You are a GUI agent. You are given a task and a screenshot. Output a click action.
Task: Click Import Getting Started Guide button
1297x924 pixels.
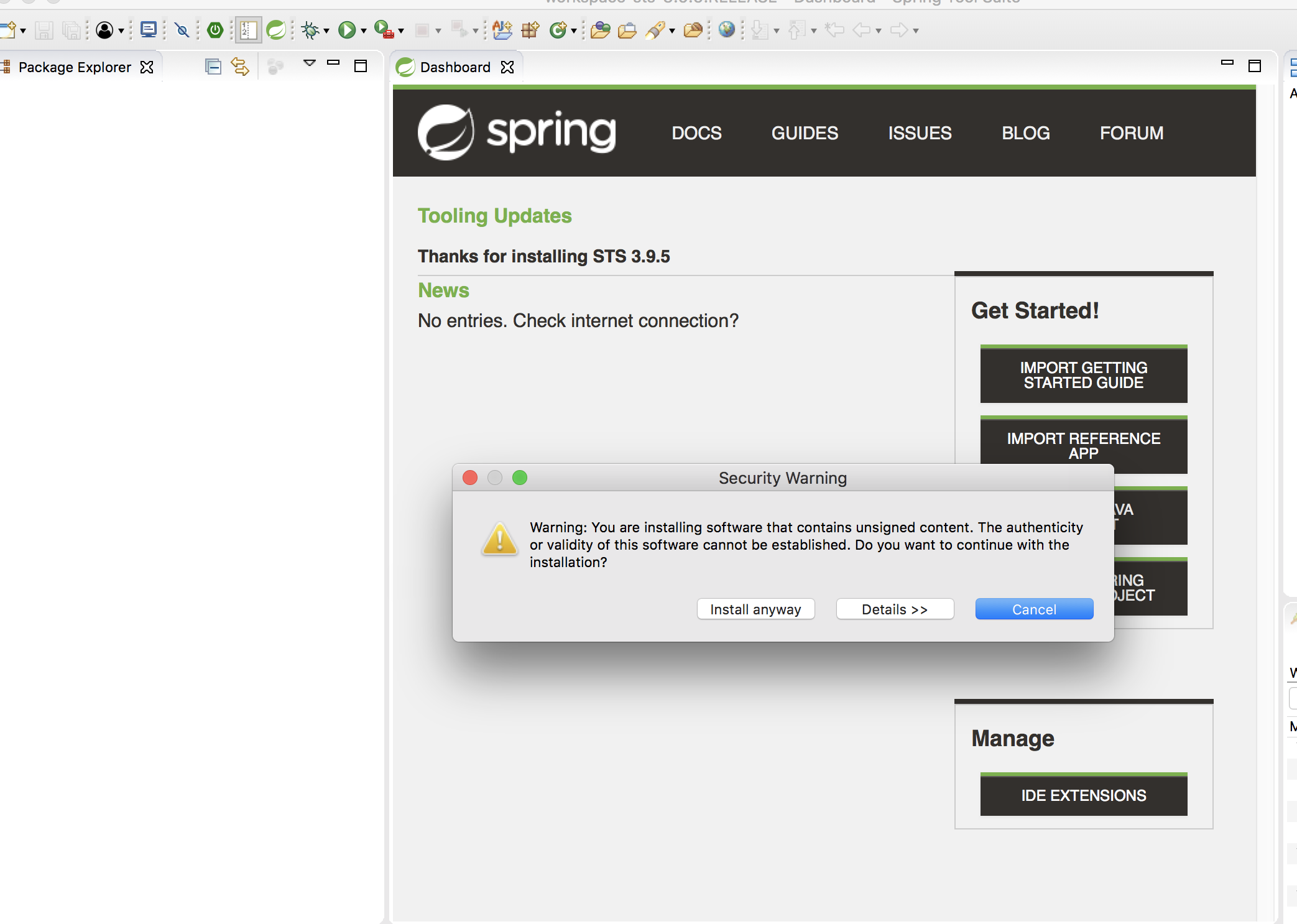point(1083,375)
